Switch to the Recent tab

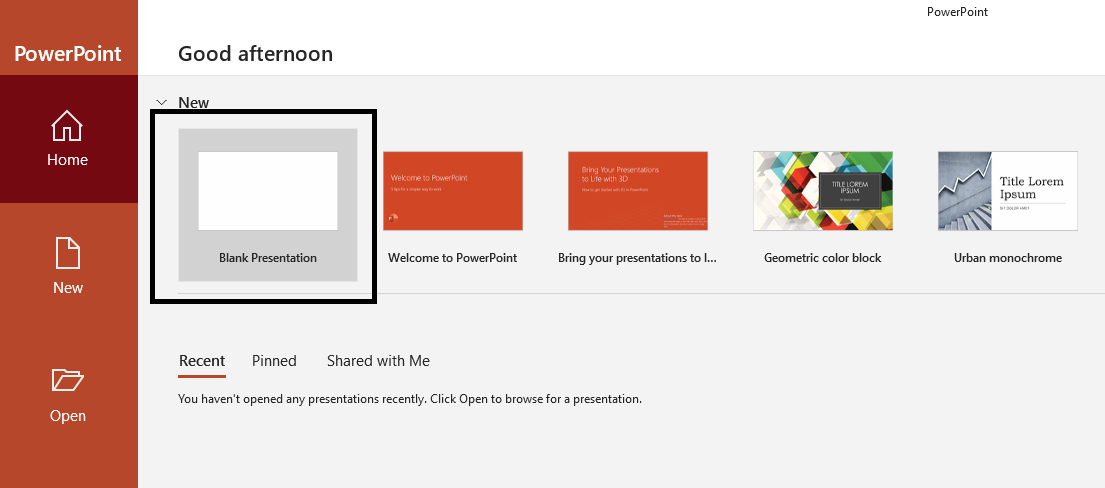tap(202, 361)
